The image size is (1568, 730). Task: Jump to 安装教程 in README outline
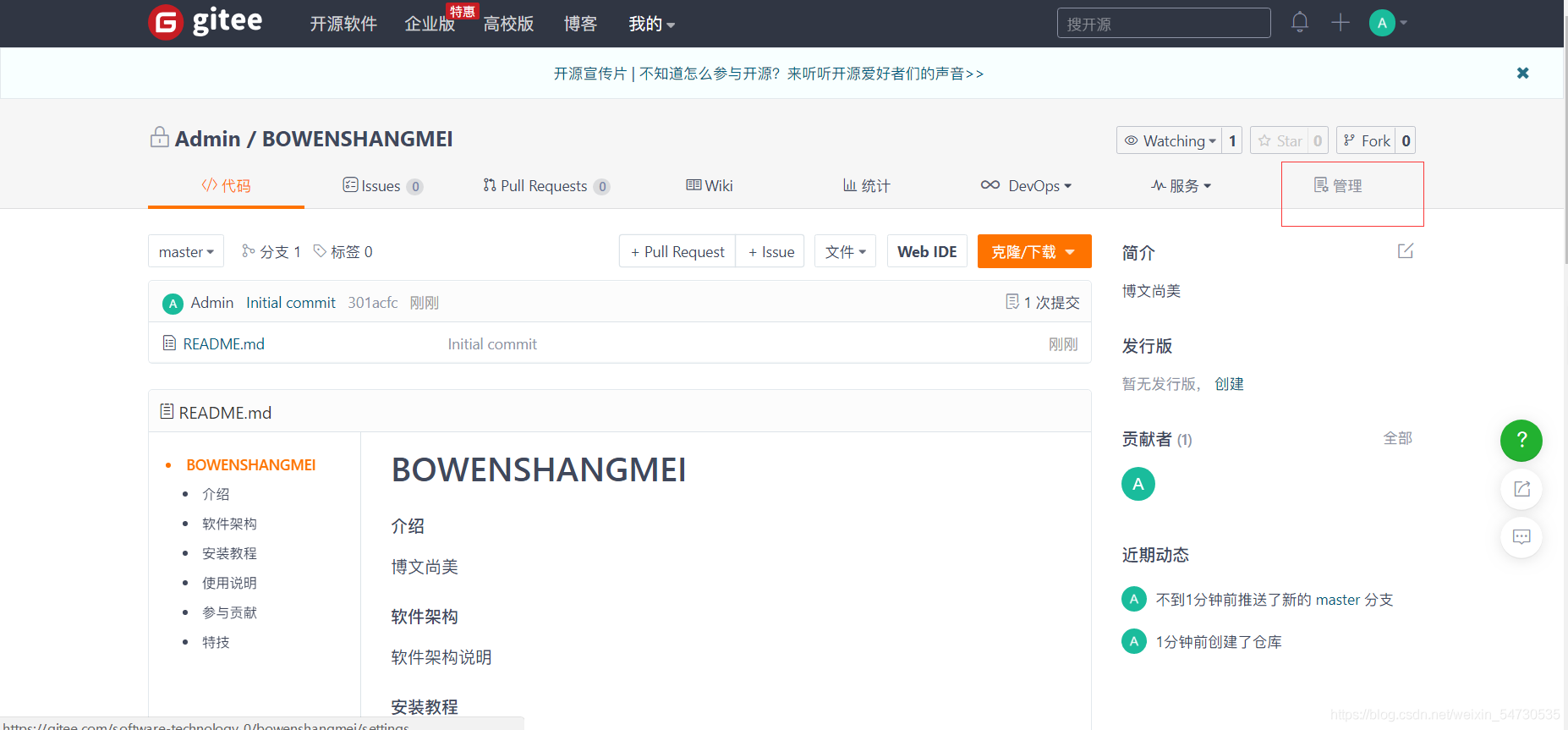(x=229, y=553)
